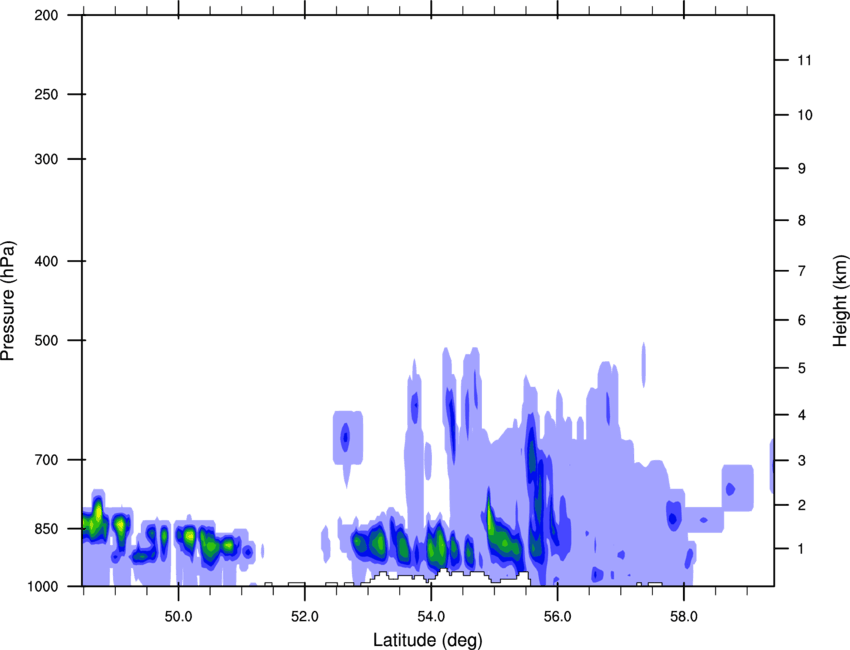Click the 54.0 latitude tick label
This screenshot has height=650, width=850.
pos(432,616)
